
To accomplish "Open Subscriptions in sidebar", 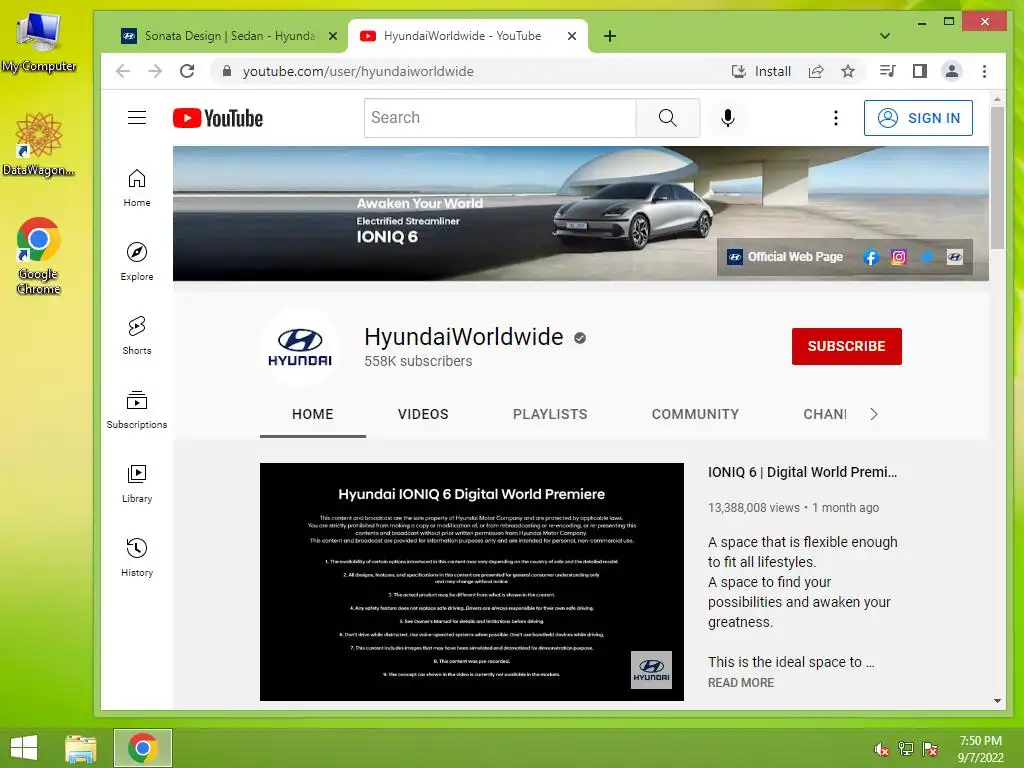I will [x=136, y=409].
